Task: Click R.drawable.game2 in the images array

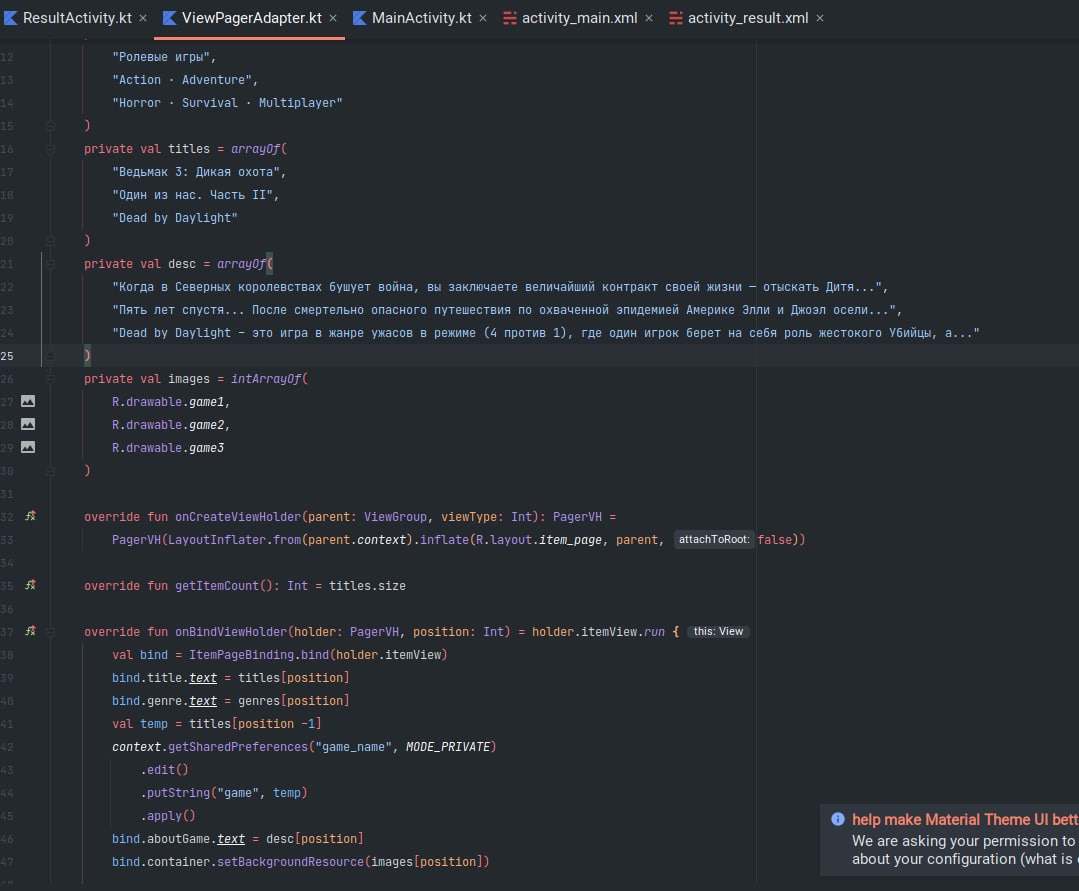Action: point(168,425)
